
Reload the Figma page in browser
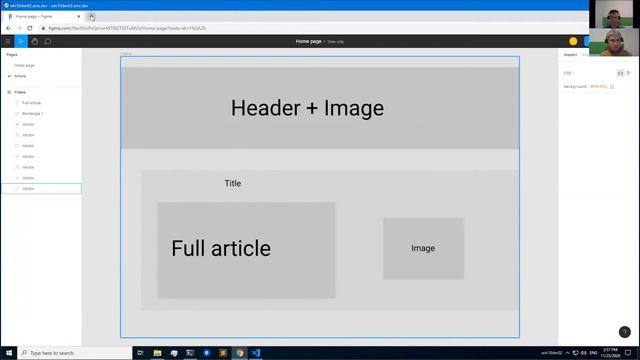pyautogui.click(x=30, y=28)
